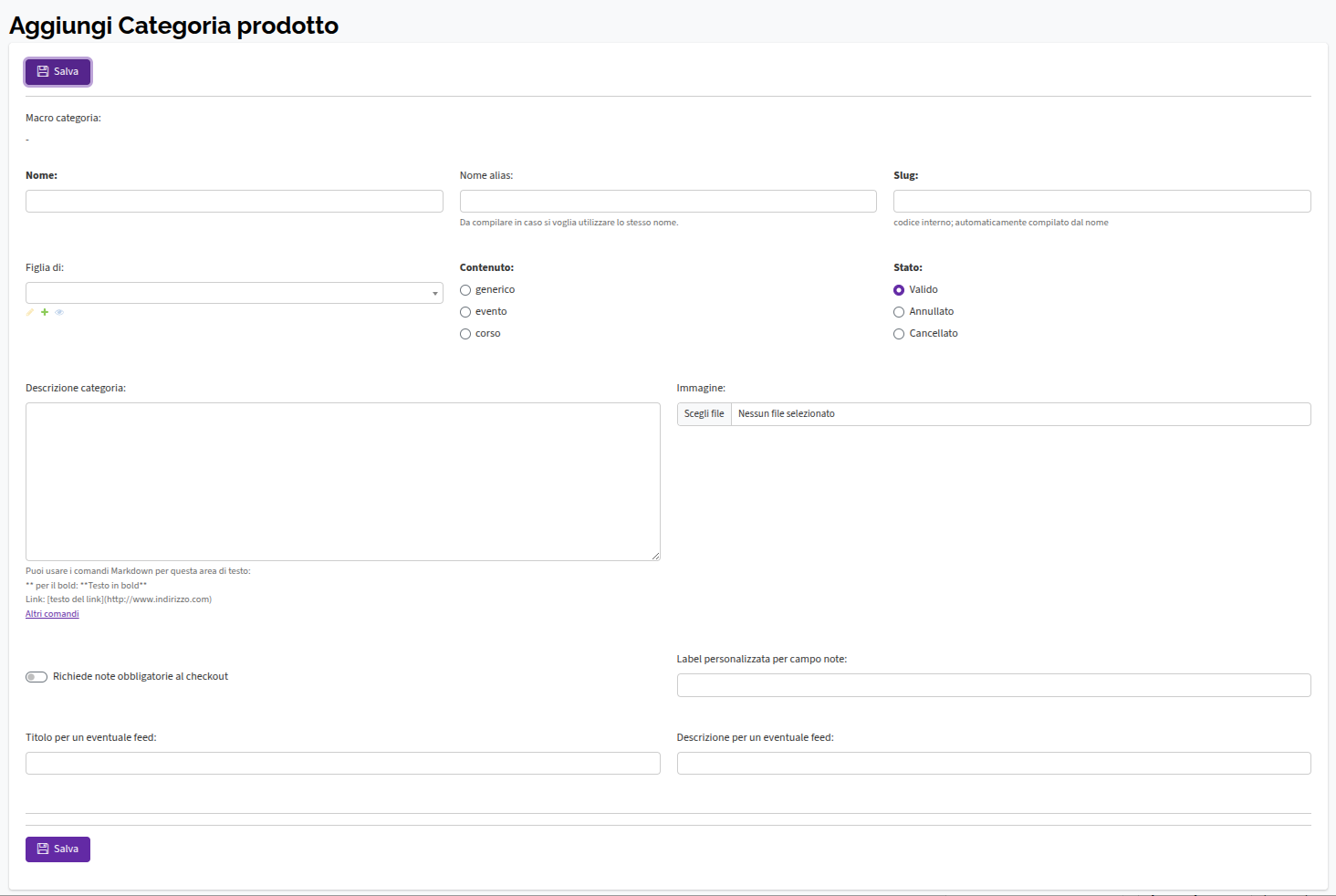Viewport: 1336px width, 896px height.
Task: Set Stato to Annullato
Action: 899,312
